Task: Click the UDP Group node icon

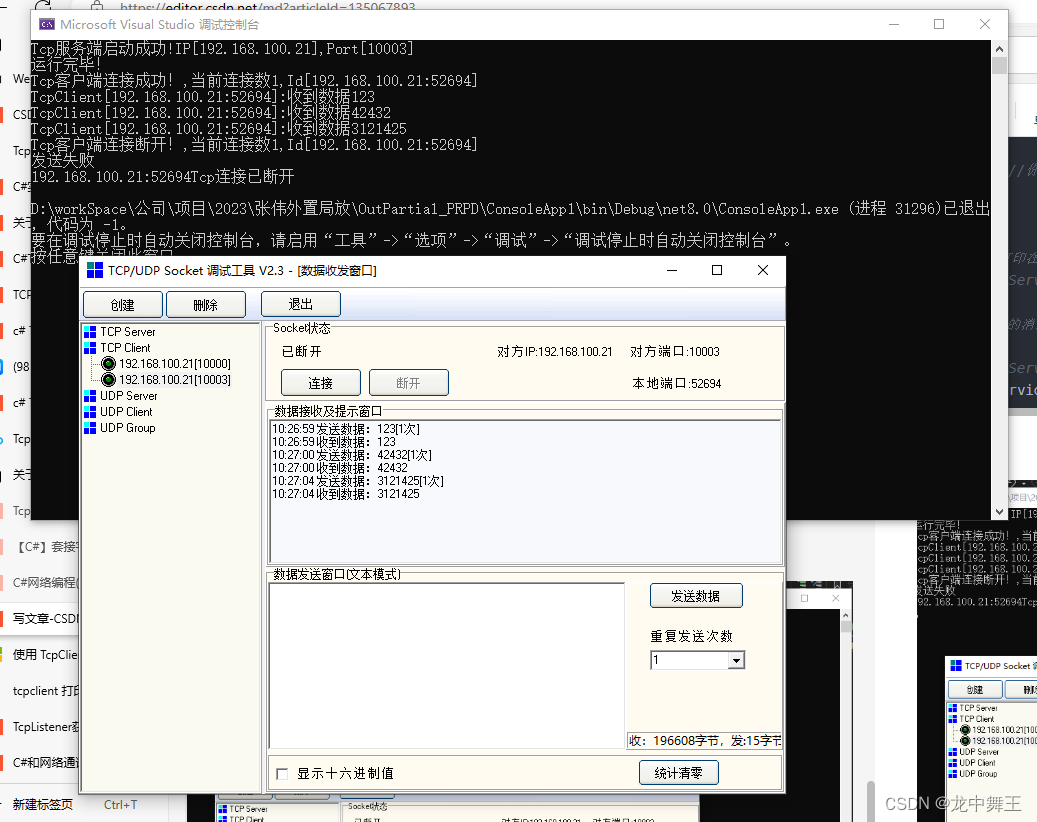Action: 90,428
